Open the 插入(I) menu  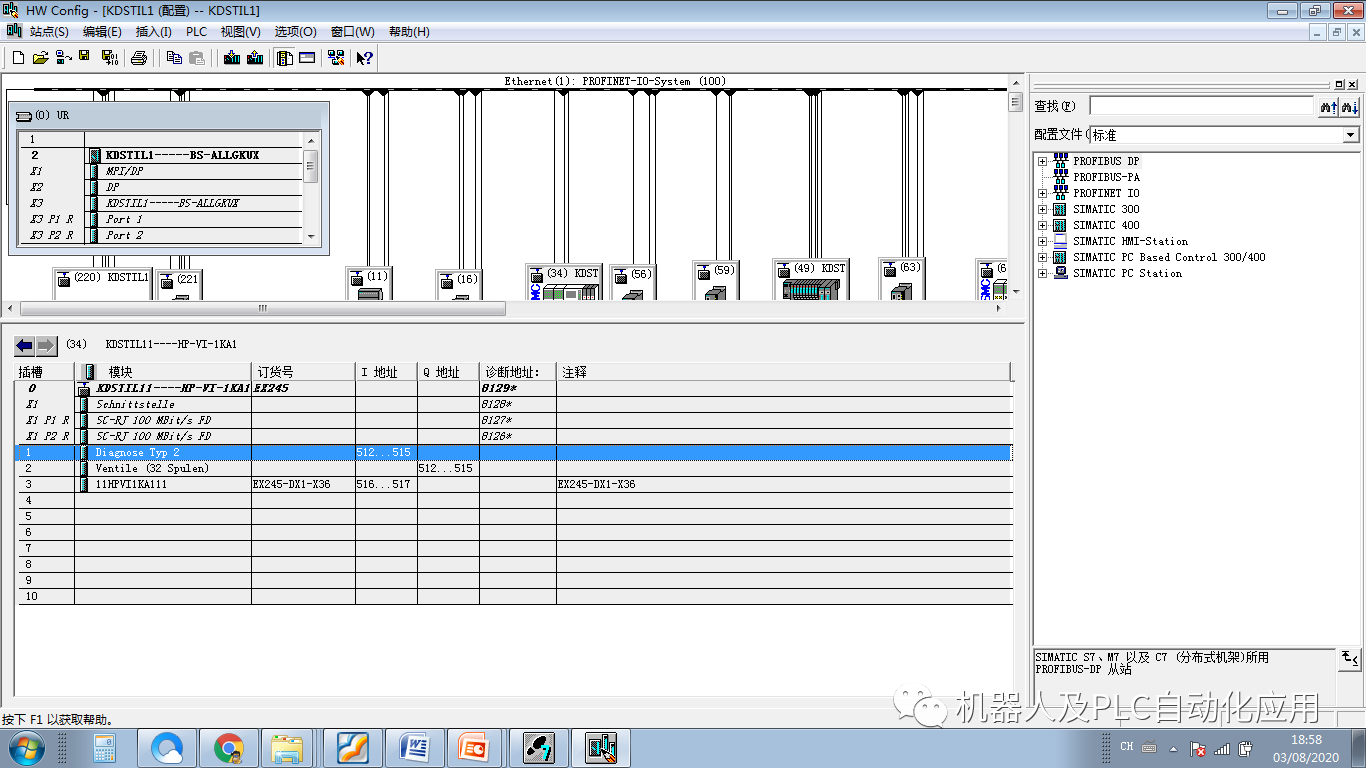point(154,32)
